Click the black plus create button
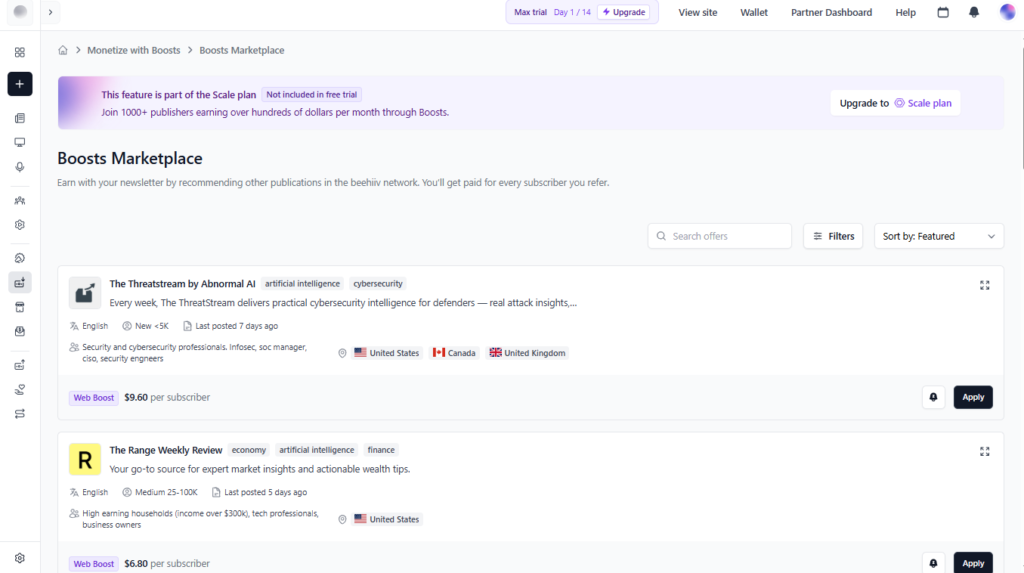1024x573 pixels. tap(20, 84)
